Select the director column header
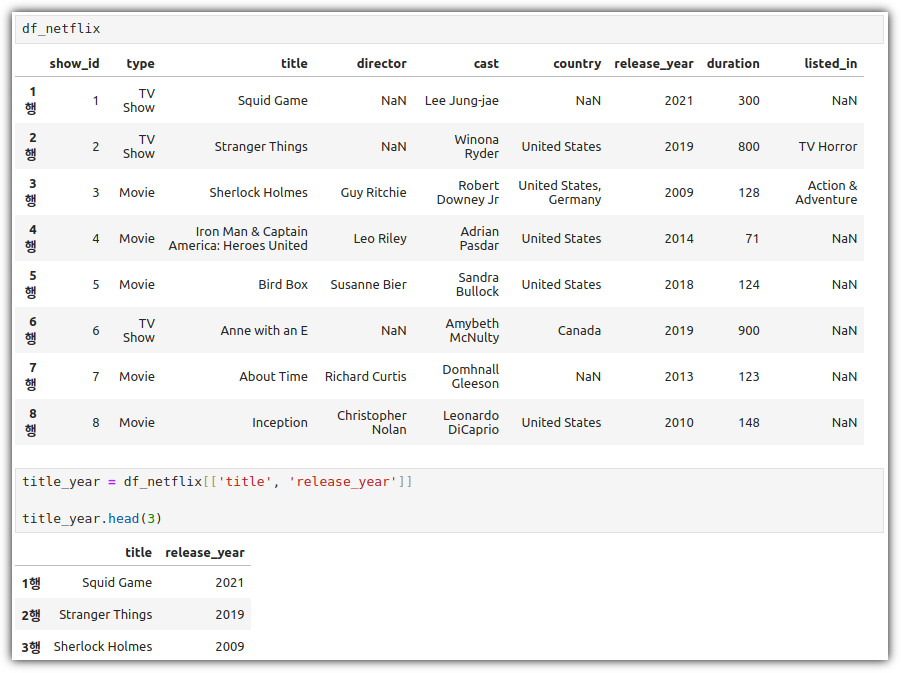 (x=382, y=64)
